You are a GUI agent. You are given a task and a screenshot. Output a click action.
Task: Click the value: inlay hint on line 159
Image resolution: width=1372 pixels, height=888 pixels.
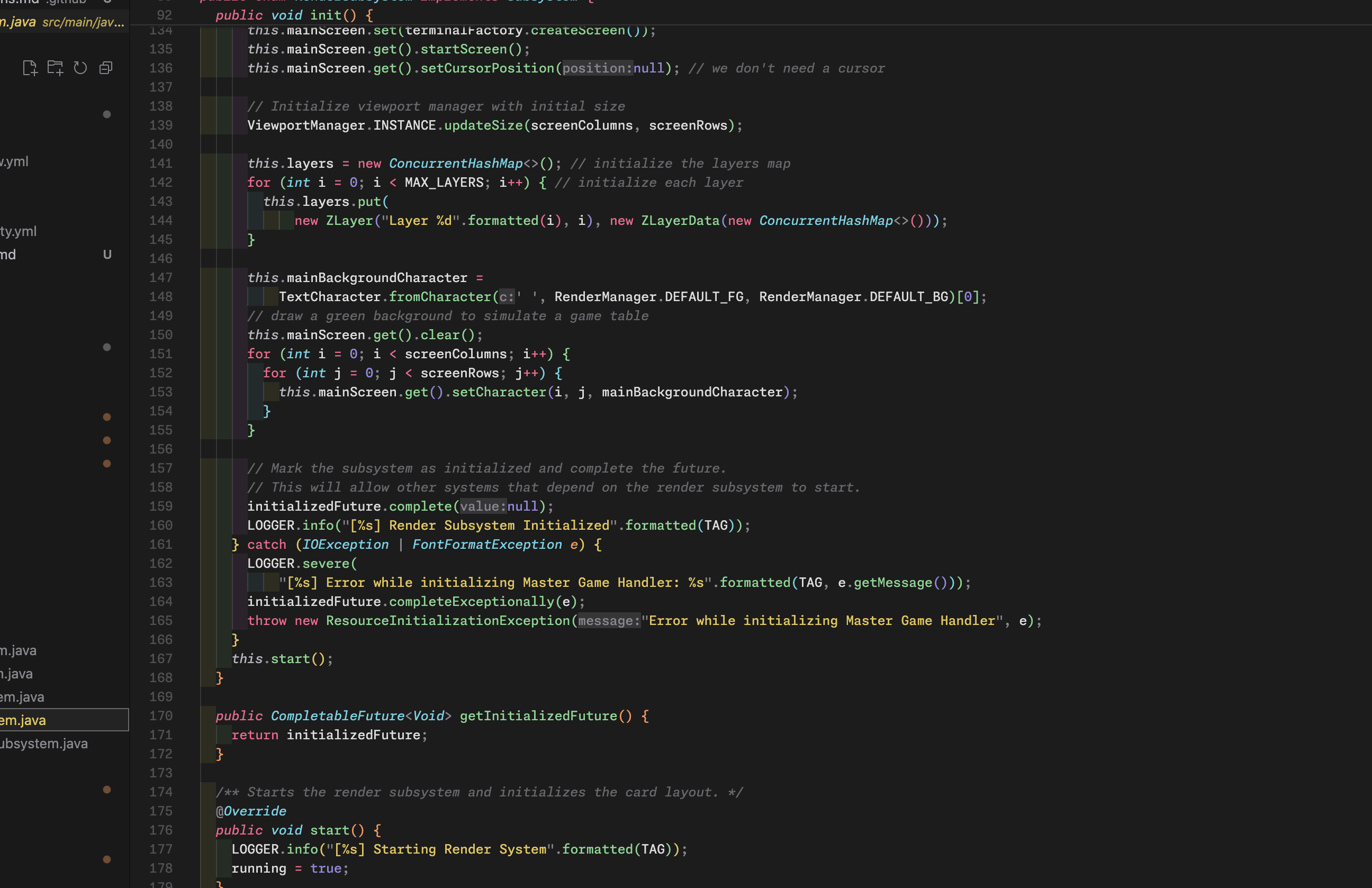[483, 506]
